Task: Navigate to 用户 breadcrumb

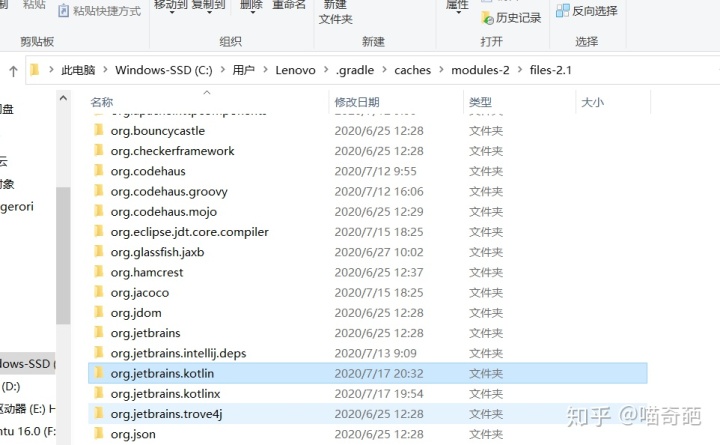Action: 243,70
